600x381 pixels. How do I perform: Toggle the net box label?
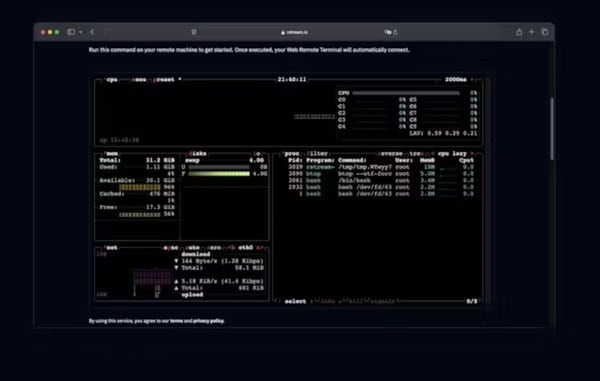[x=111, y=248]
